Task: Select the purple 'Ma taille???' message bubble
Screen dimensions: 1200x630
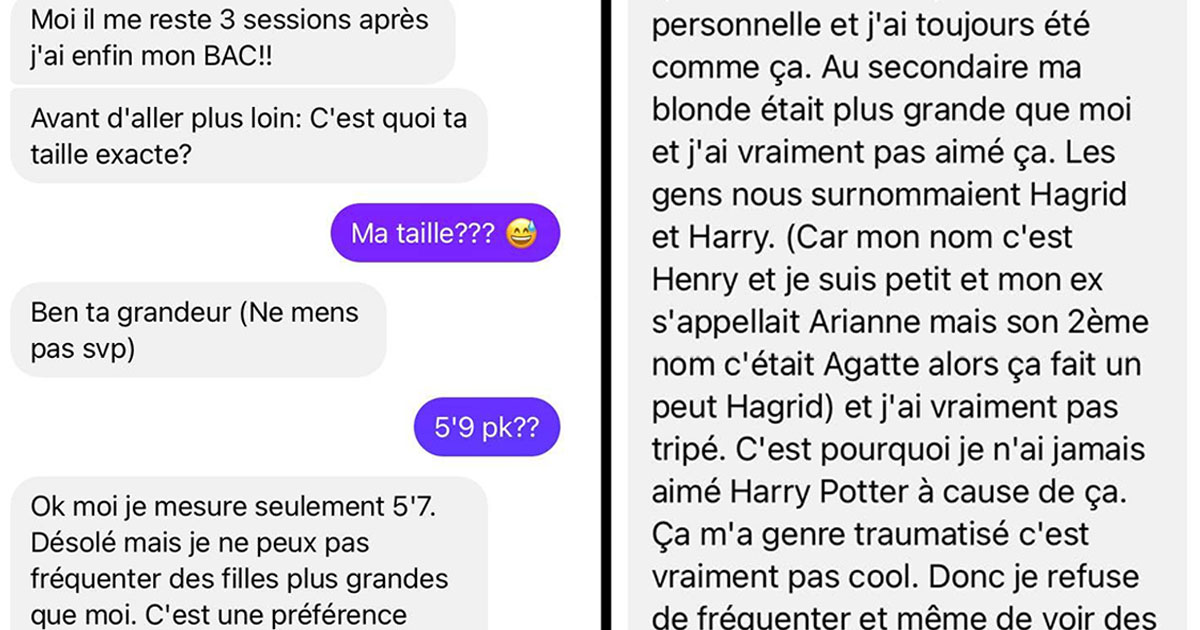Action: point(445,234)
